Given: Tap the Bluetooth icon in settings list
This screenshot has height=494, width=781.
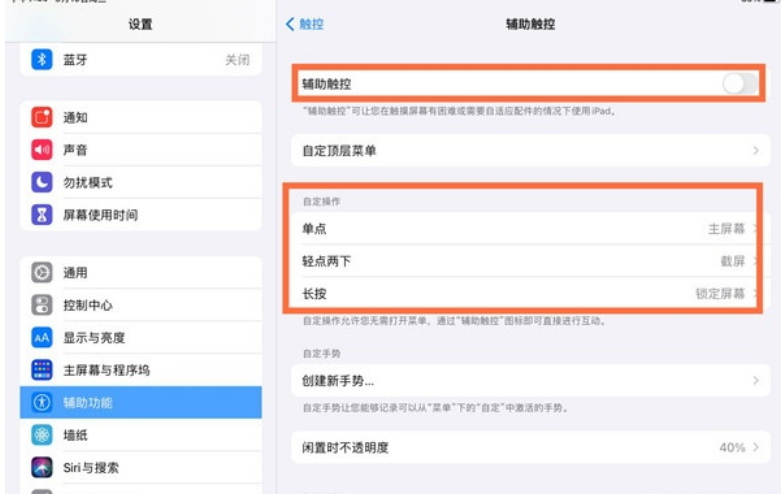Looking at the screenshot, I should click(42, 60).
